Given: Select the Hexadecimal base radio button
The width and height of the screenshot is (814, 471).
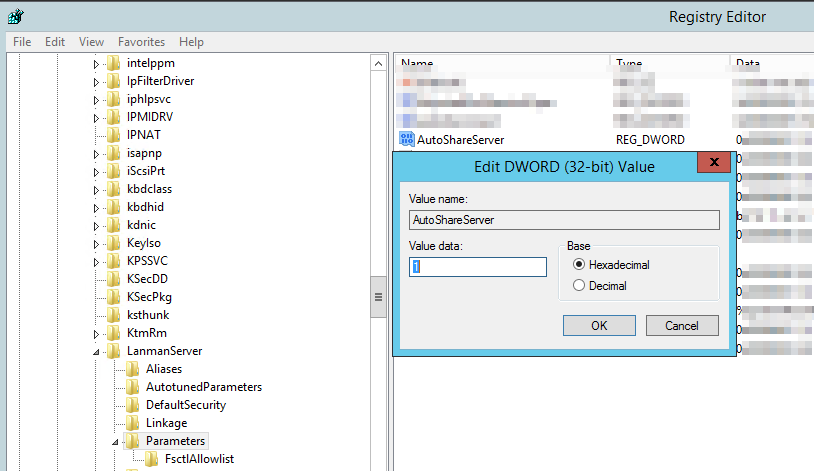Looking at the screenshot, I should tap(579, 264).
